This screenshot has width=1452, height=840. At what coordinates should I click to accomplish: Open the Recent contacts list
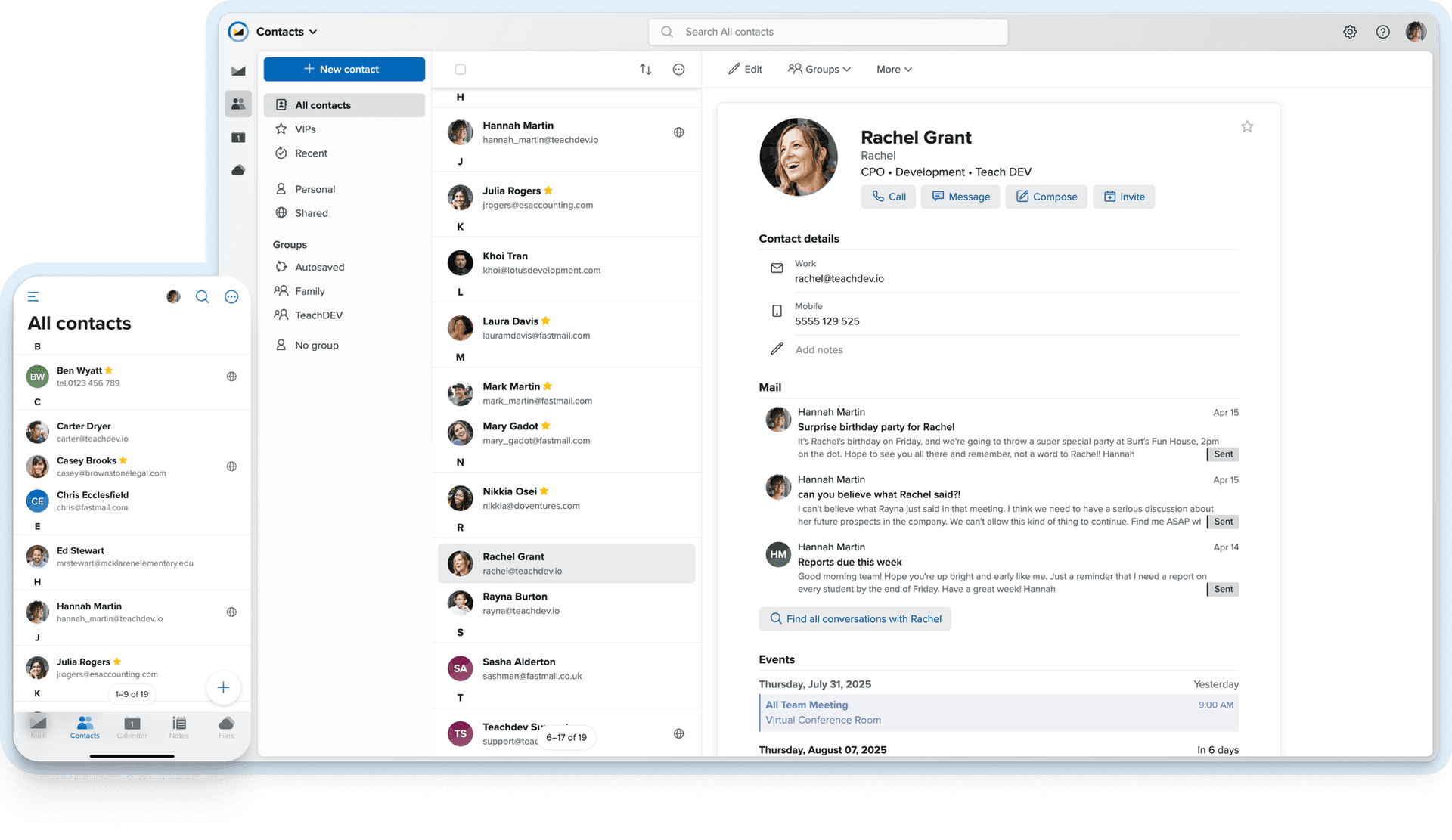[344, 153]
